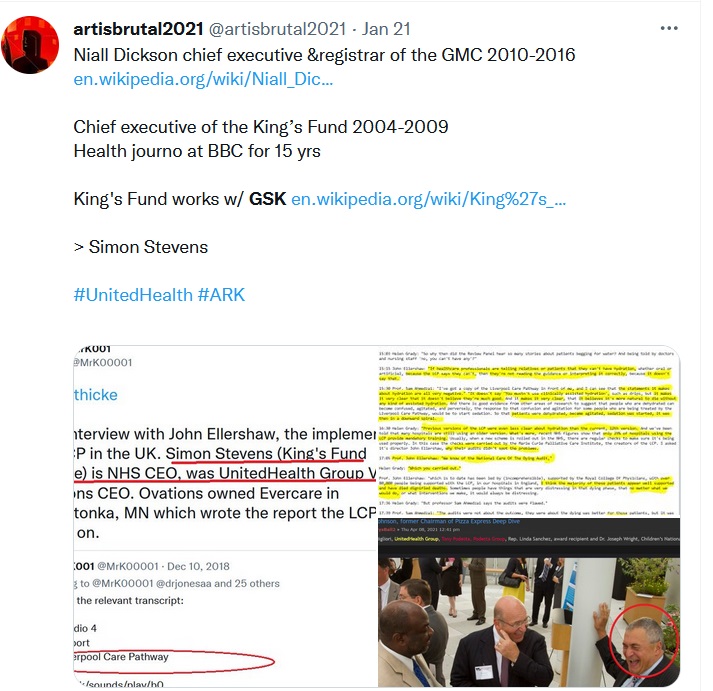Click the blue 'thicke' text in screenshot
This screenshot has height=691, width=713.
[x=95, y=395]
